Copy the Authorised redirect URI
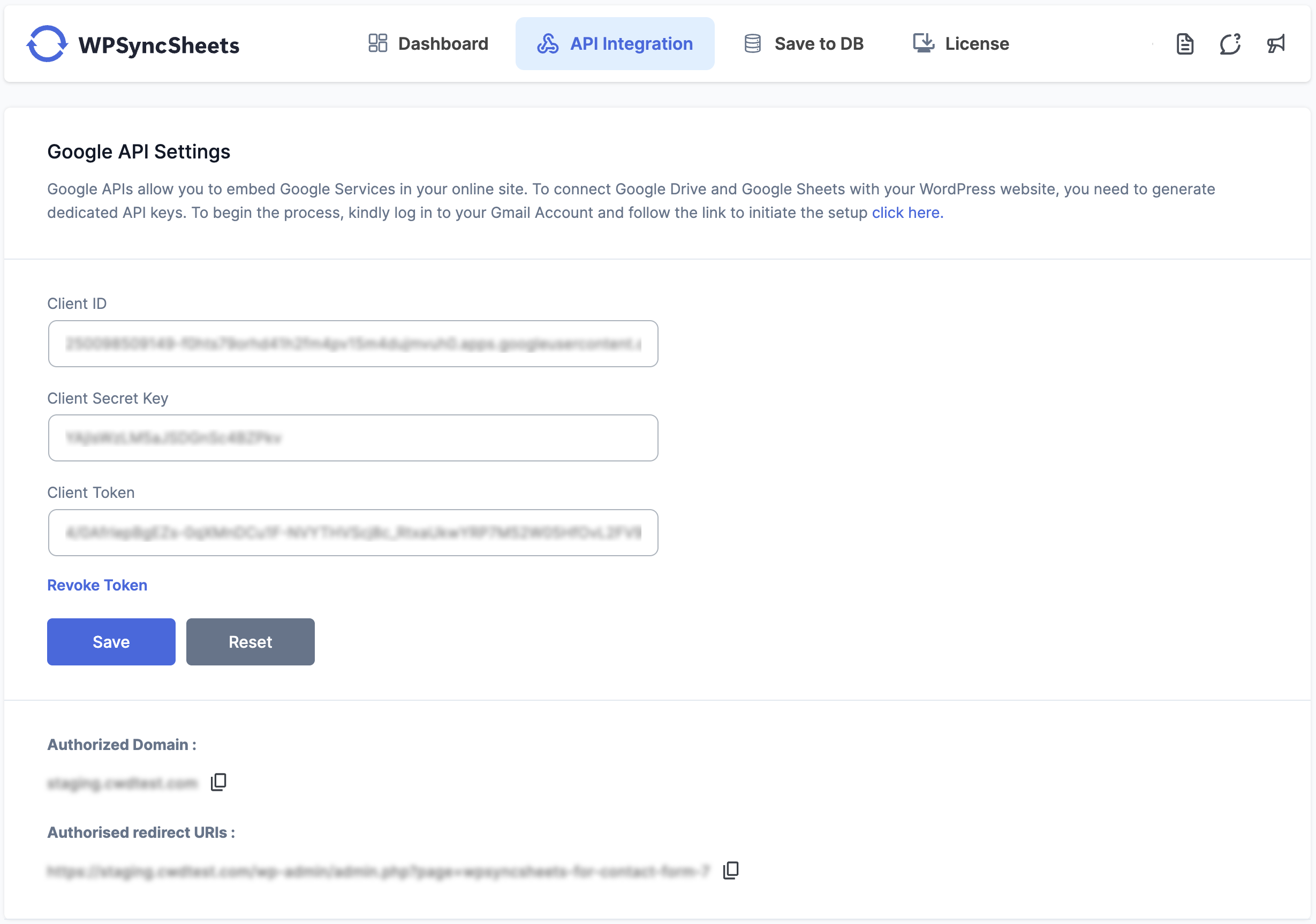Viewport: 1316px width, 924px height. tap(731, 870)
